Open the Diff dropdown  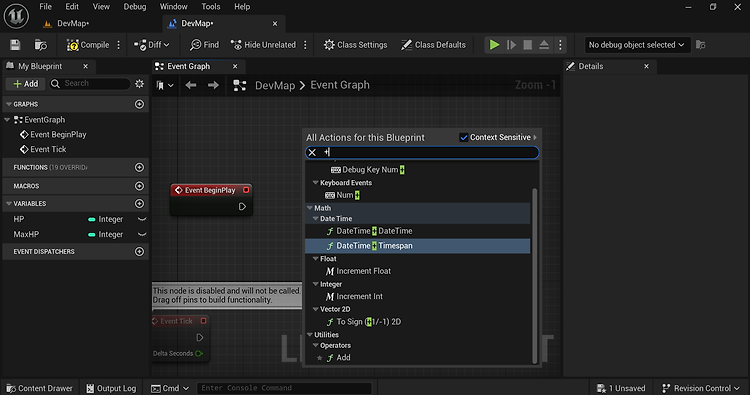click(152, 45)
